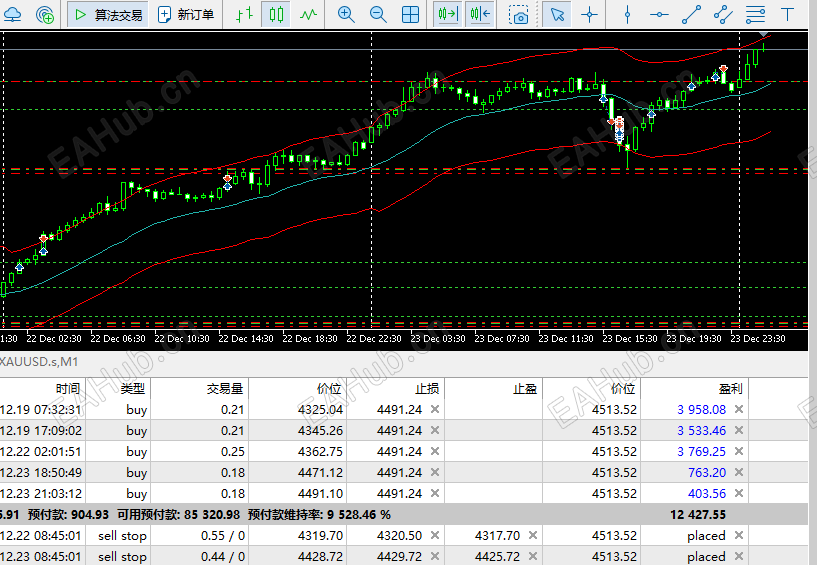Select the equidistant channel drawing tool
This screenshot has height=565, width=817.
click(723, 14)
